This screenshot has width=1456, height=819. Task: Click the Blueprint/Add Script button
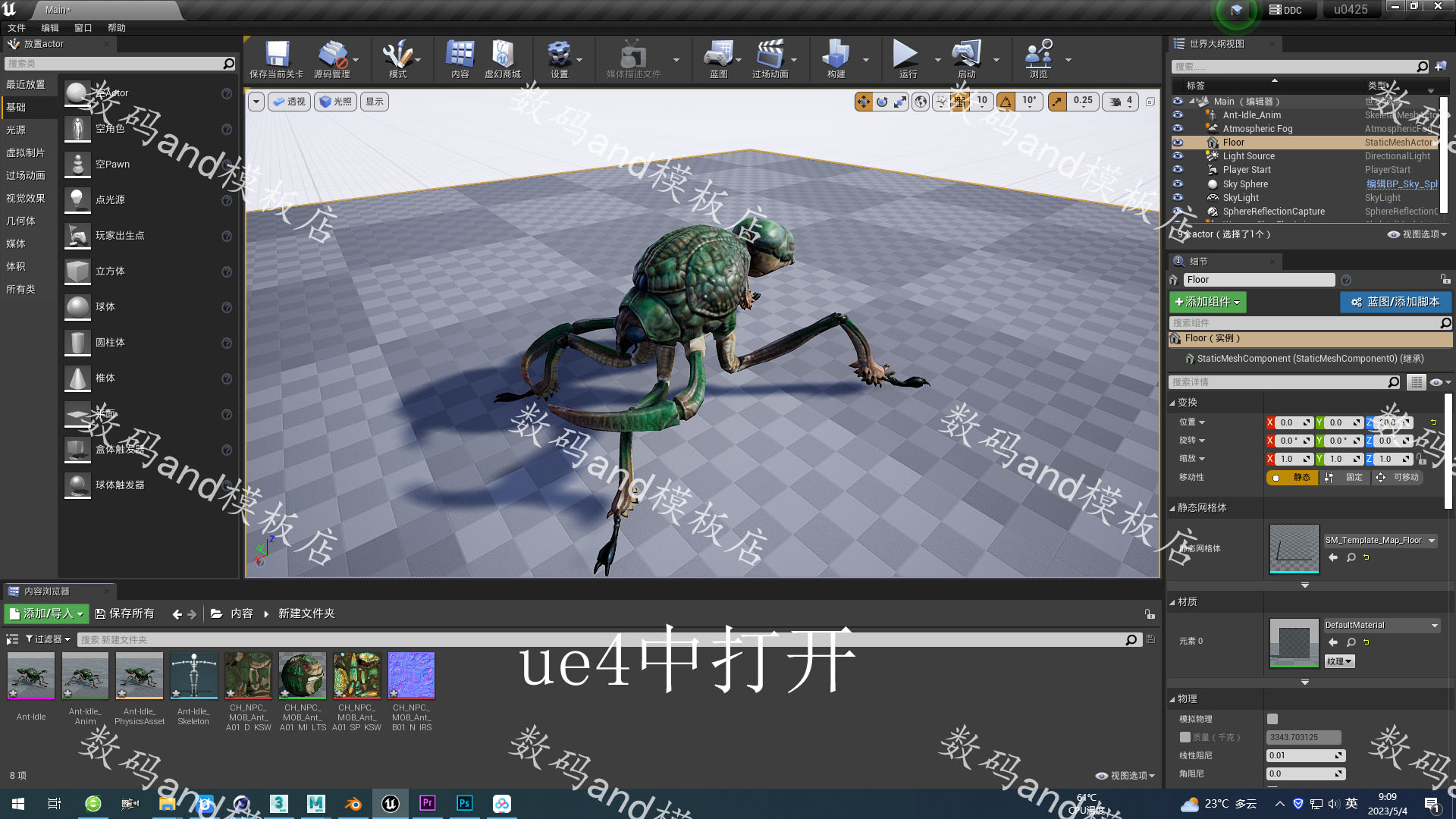point(1395,302)
